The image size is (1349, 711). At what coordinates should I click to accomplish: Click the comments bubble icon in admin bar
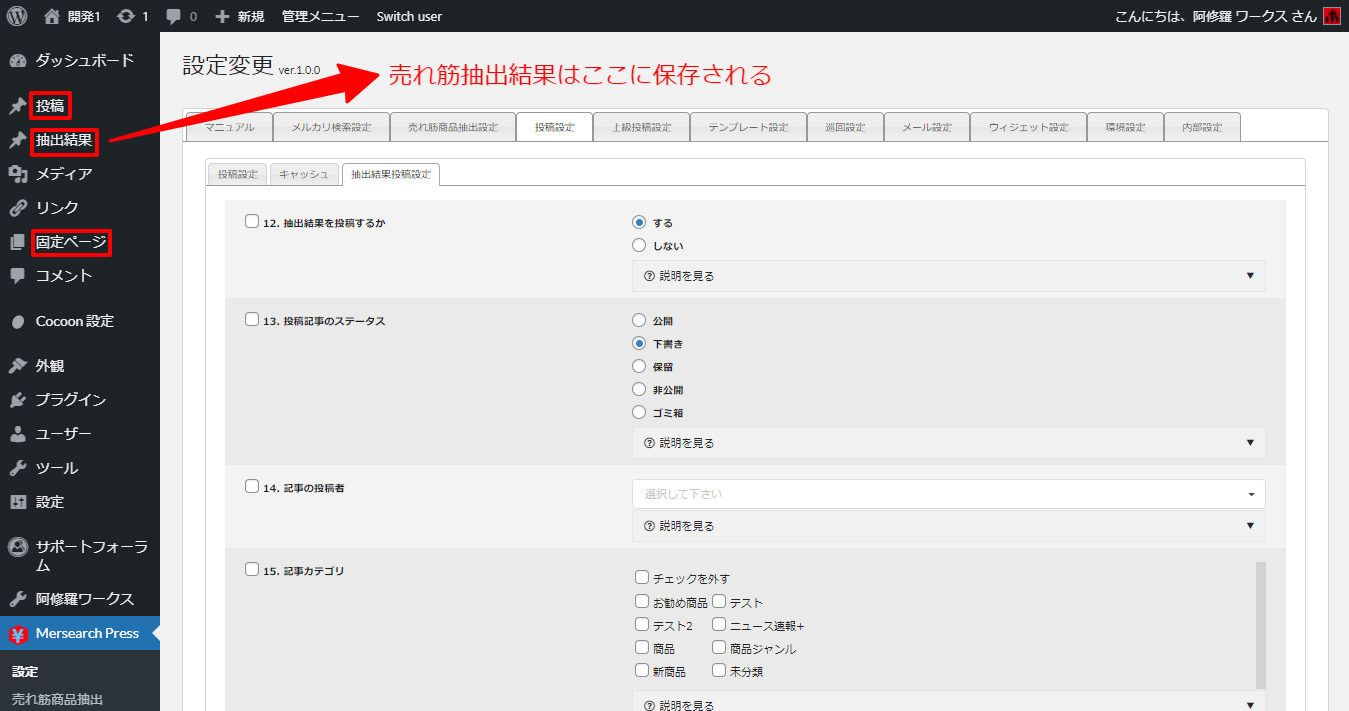click(x=174, y=16)
